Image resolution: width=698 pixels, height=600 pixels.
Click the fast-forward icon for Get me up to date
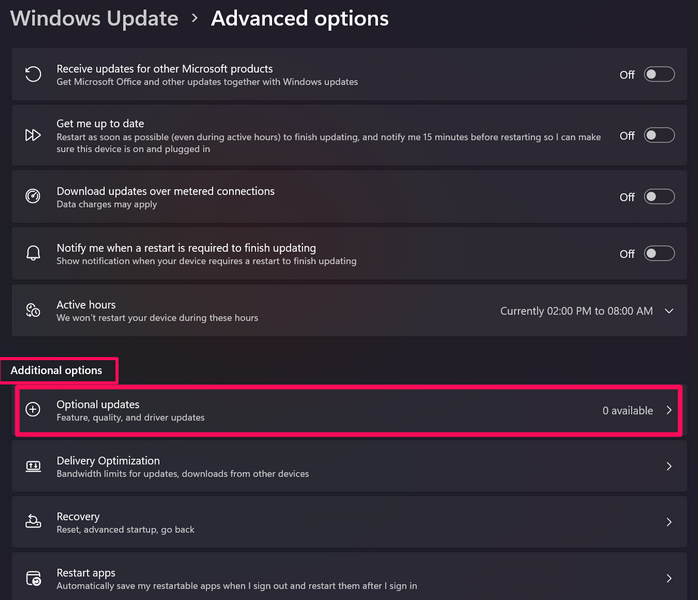point(33,135)
